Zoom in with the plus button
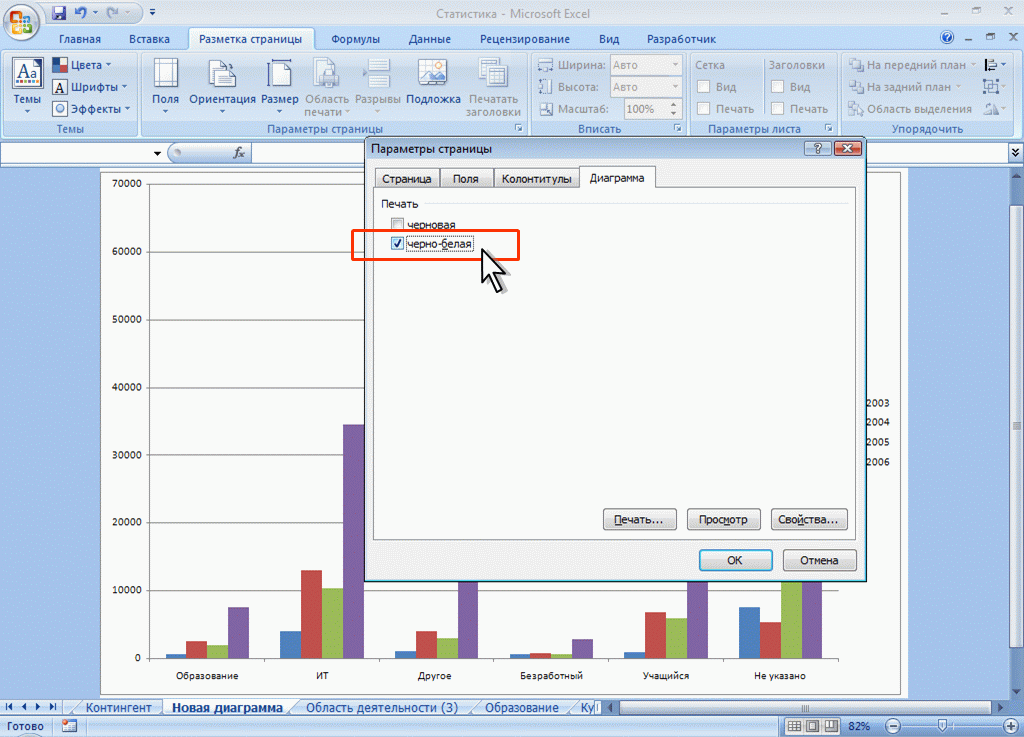 click(1010, 726)
